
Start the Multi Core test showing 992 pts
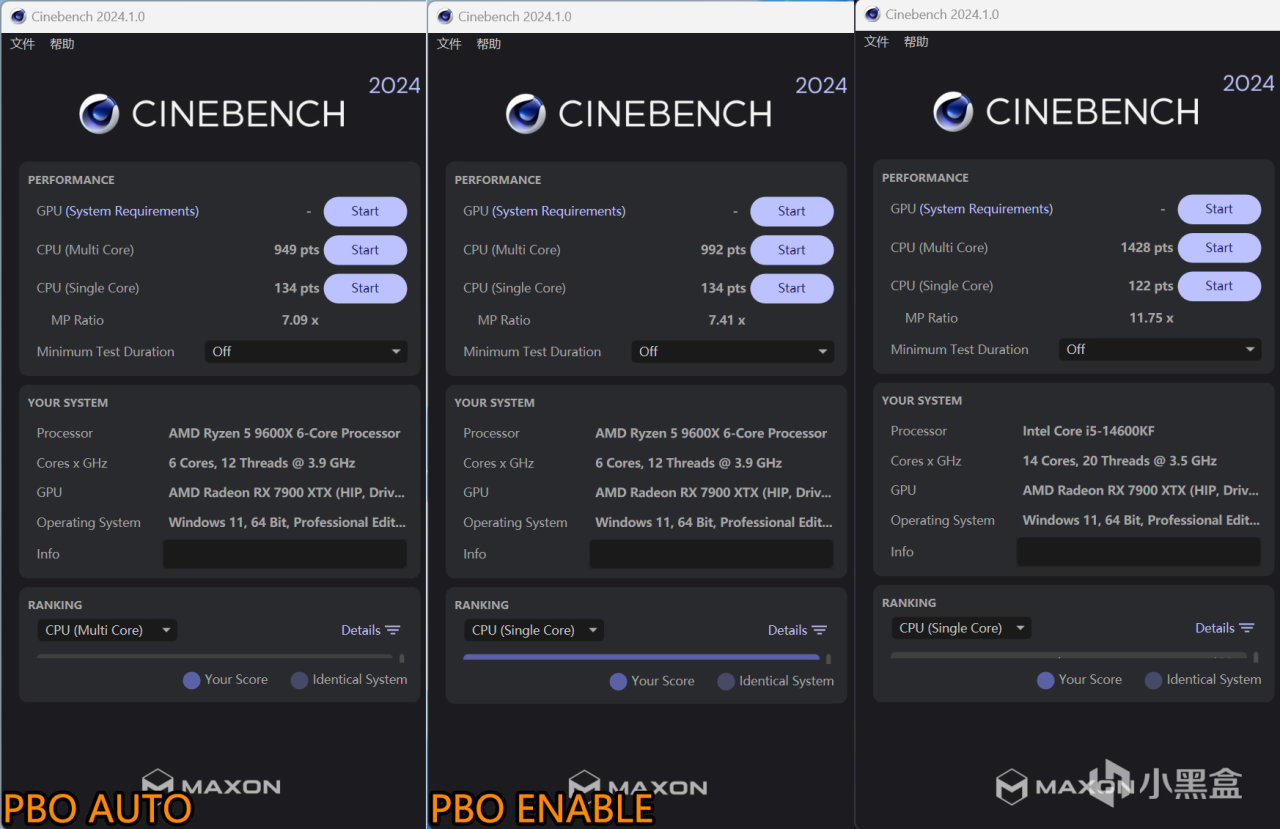(x=792, y=250)
